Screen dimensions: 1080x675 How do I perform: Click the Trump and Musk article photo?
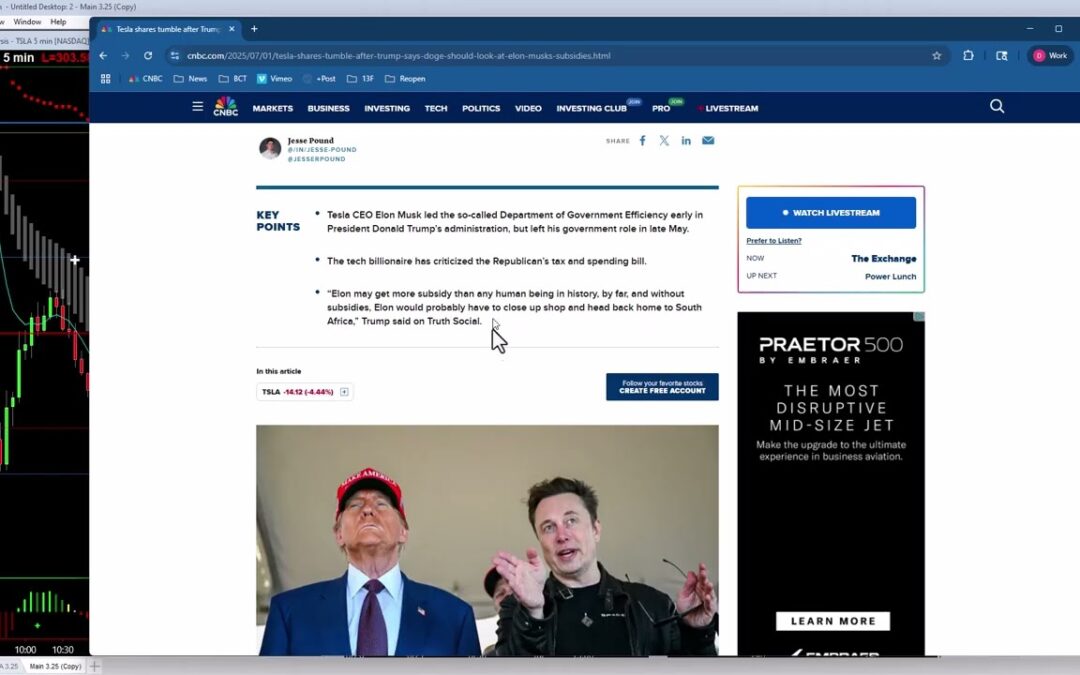point(487,540)
